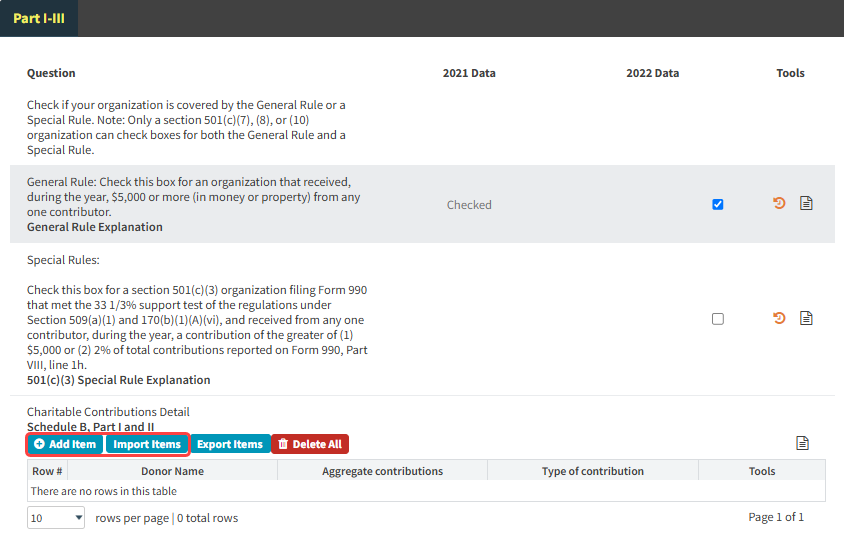Image resolution: width=844 pixels, height=537 pixels.
Task: Revert the General Rule row value
Action: (779, 204)
